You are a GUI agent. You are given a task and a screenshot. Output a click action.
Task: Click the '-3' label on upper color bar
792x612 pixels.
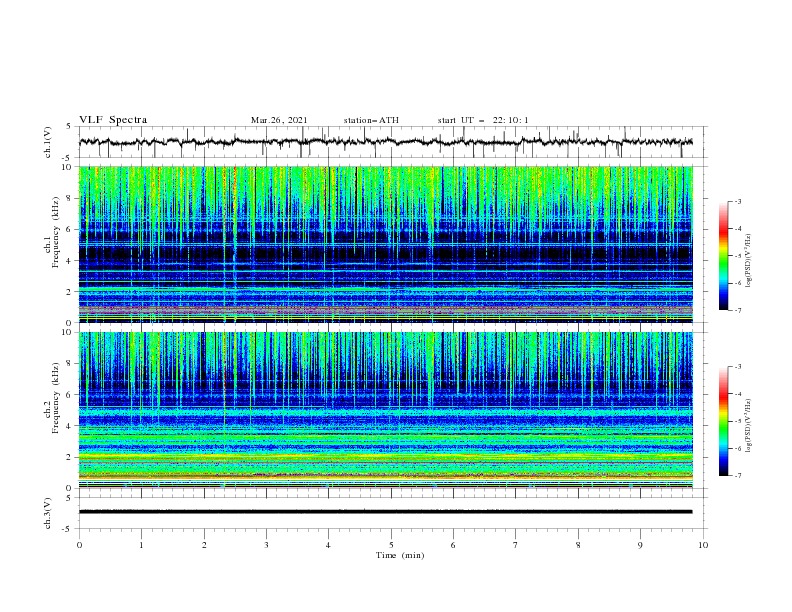click(738, 201)
